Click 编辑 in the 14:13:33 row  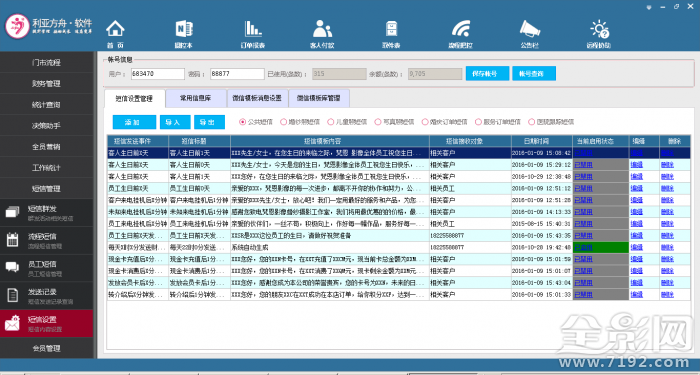point(637,212)
